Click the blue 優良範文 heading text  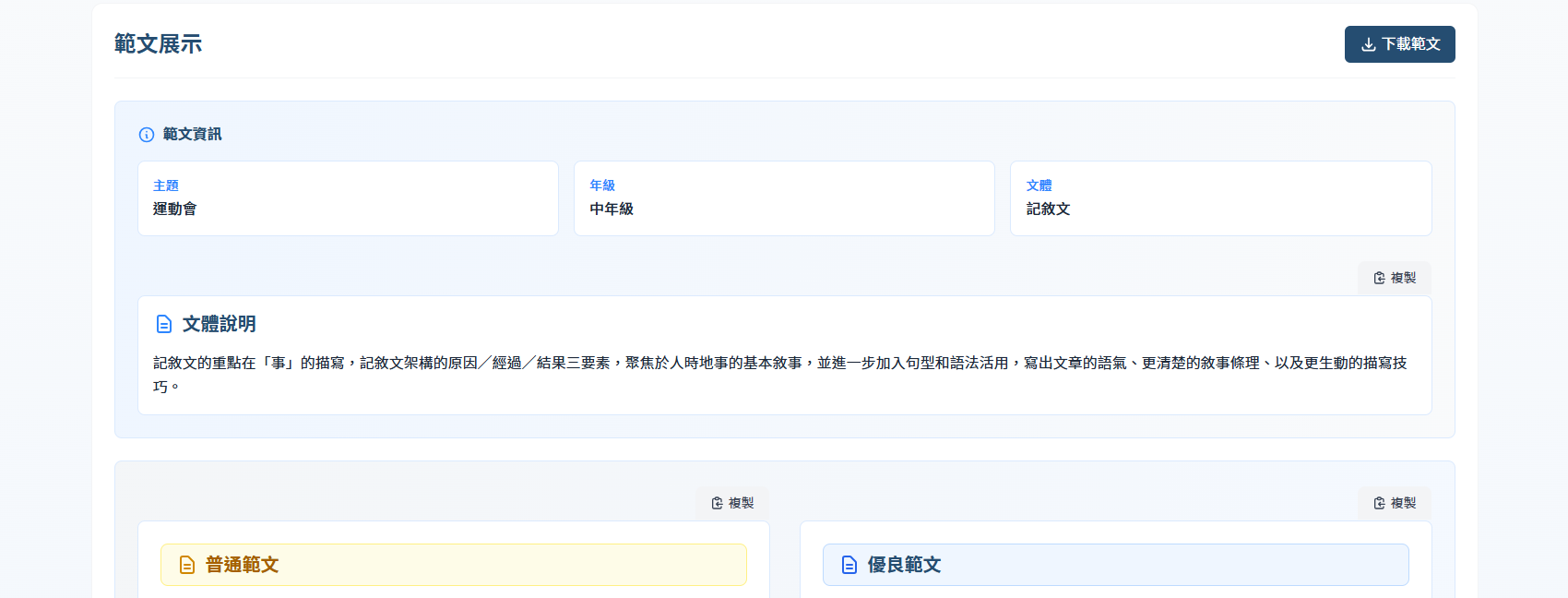pos(904,565)
